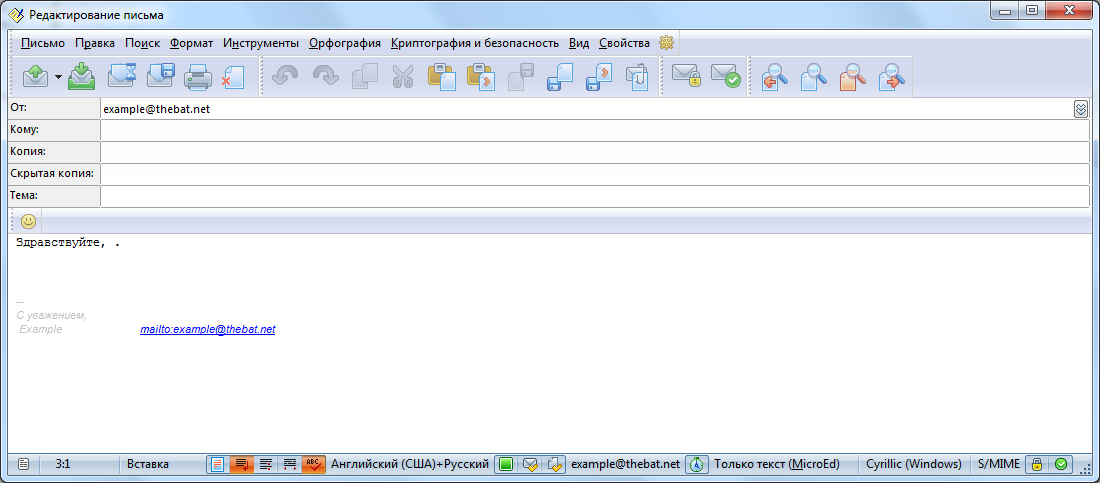This screenshot has width=1100, height=483.
Task: Open the S/MIME selector in status bar
Action: [x=998, y=464]
